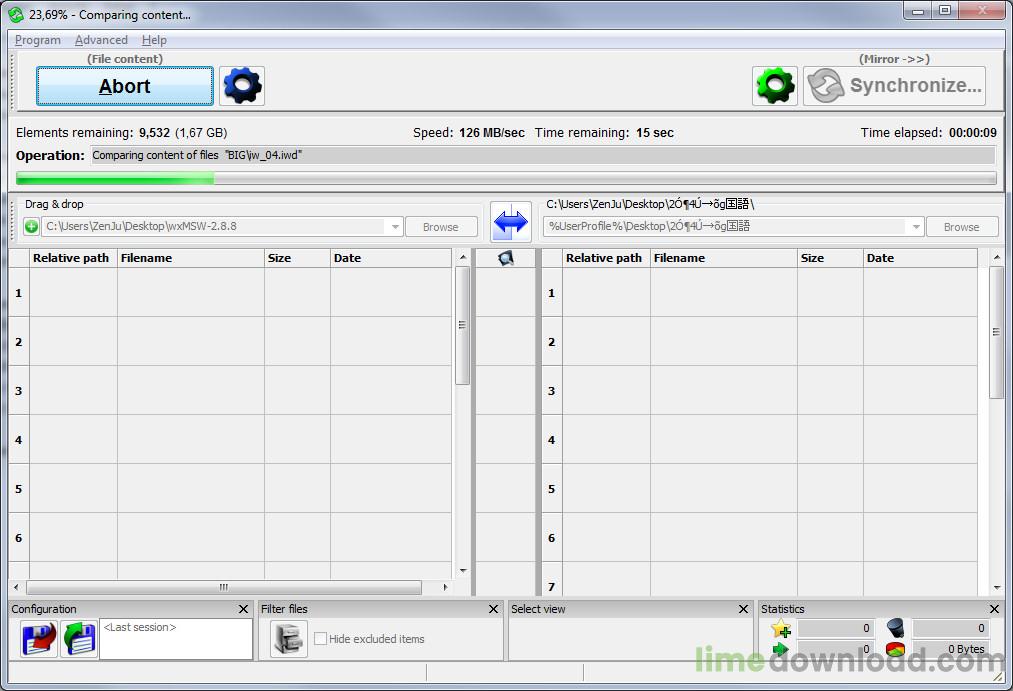Viewport: 1013px width, 691px height.
Task: Toggle the Hide excluded items checkbox
Action: pyautogui.click(x=321, y=639)
